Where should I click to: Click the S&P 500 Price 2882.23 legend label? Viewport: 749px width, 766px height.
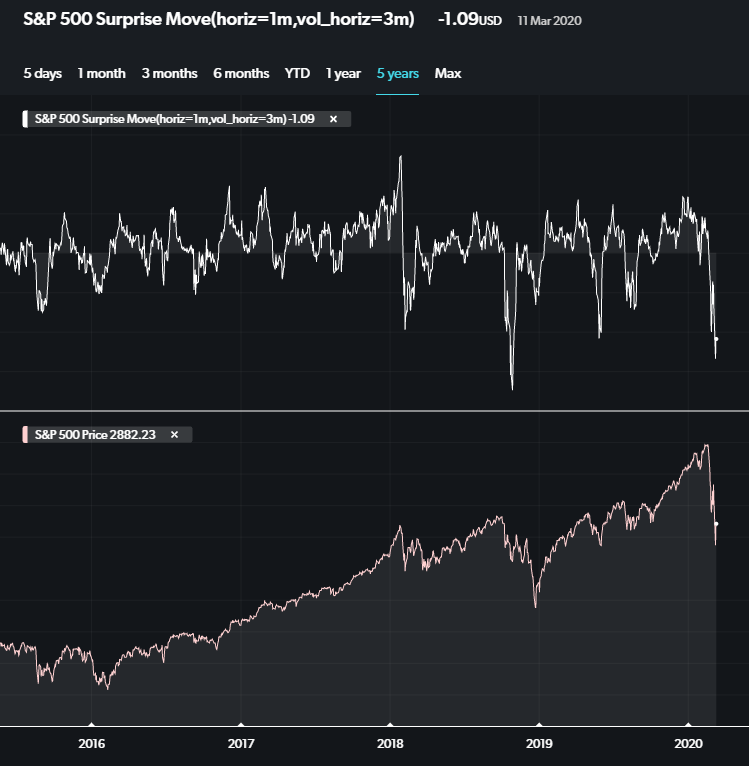point(95,435)
